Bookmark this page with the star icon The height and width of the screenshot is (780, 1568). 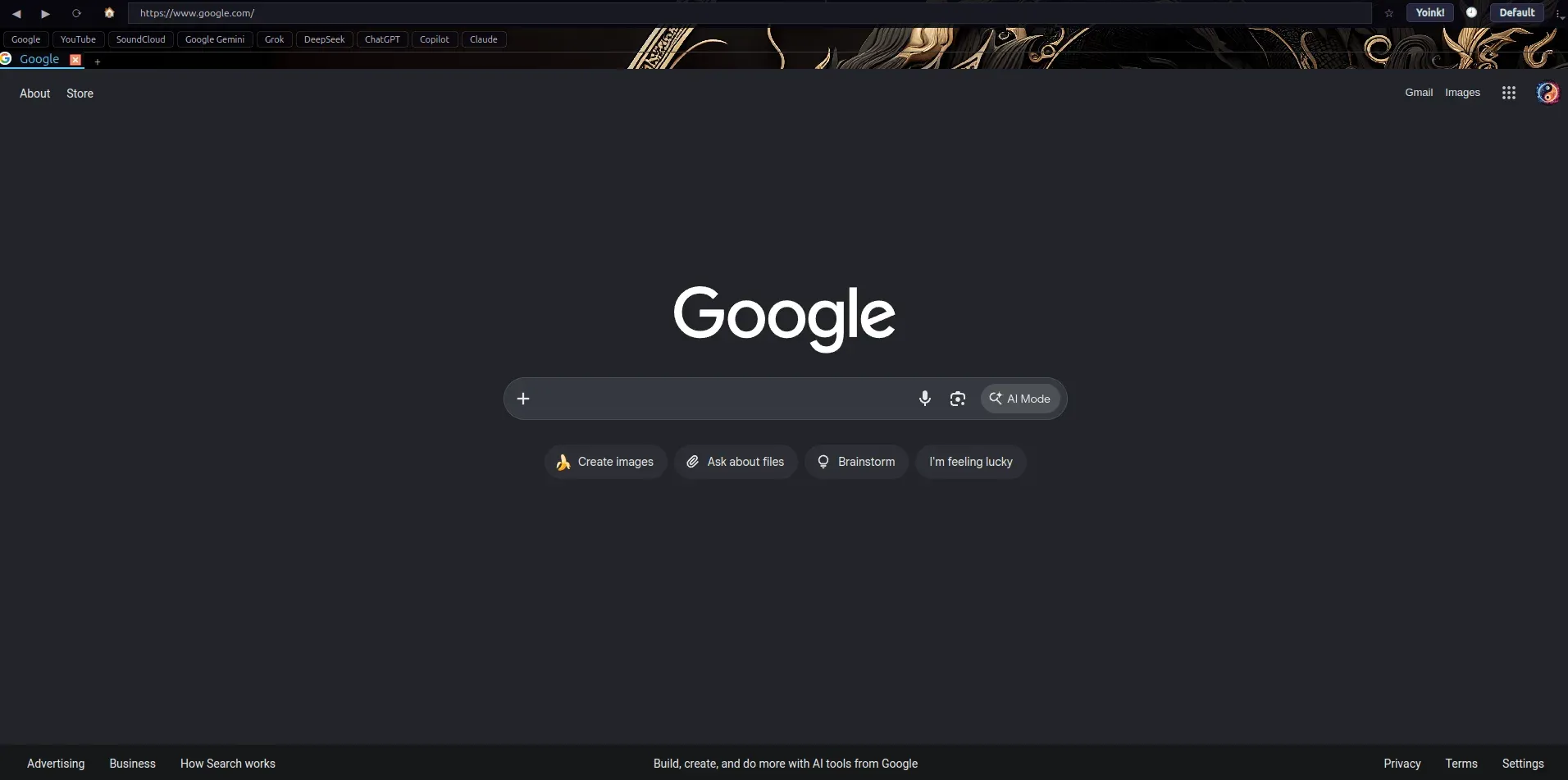tap(1389, 13)
